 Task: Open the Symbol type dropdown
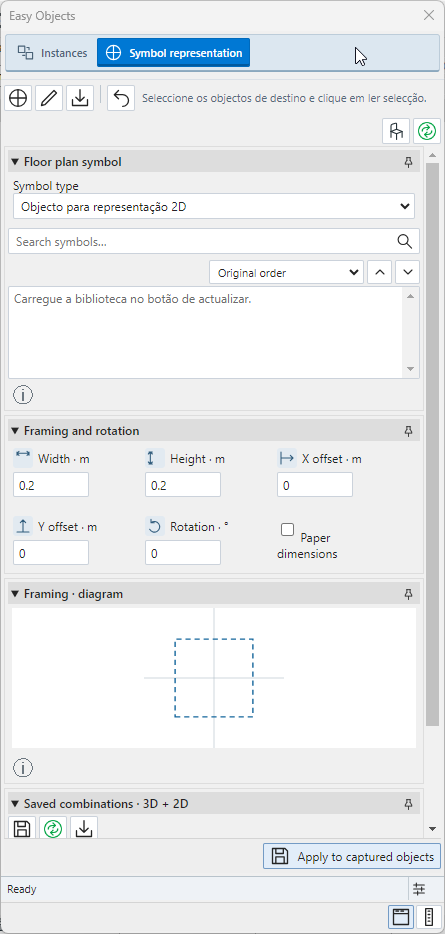click(x=214, y=207)
